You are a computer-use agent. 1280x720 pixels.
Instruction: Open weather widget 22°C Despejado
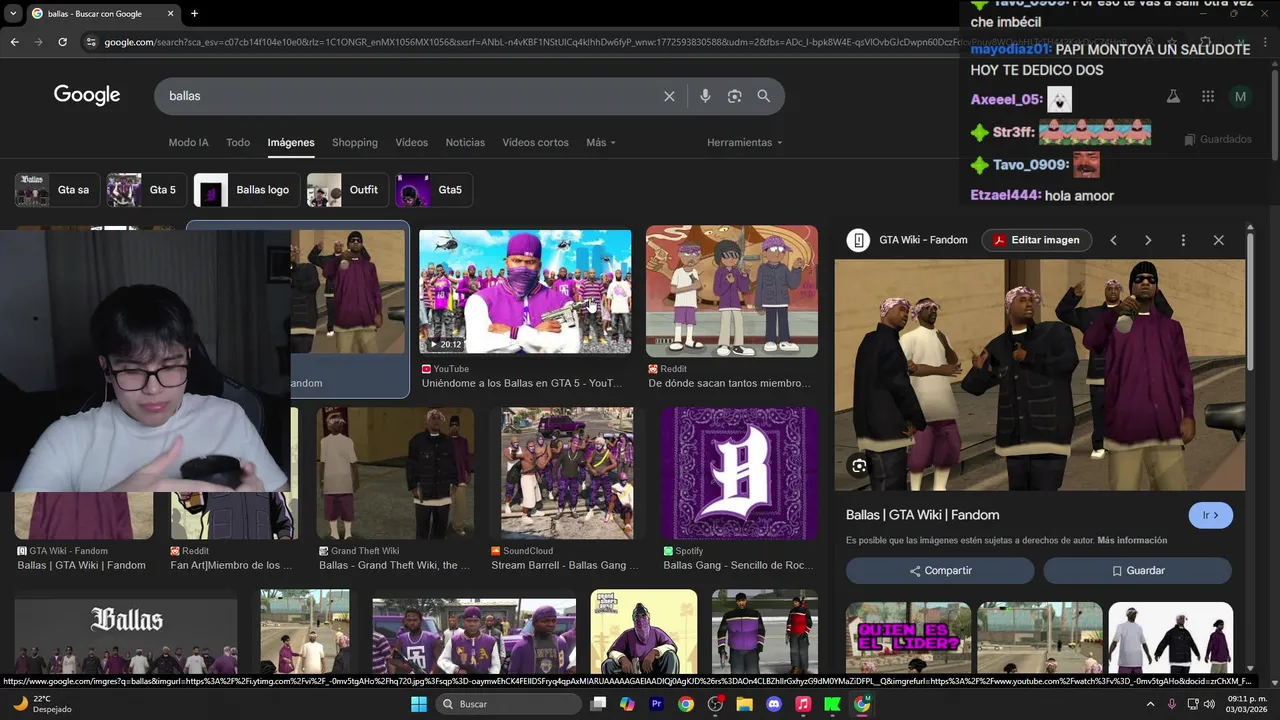[x=42, y=704]
